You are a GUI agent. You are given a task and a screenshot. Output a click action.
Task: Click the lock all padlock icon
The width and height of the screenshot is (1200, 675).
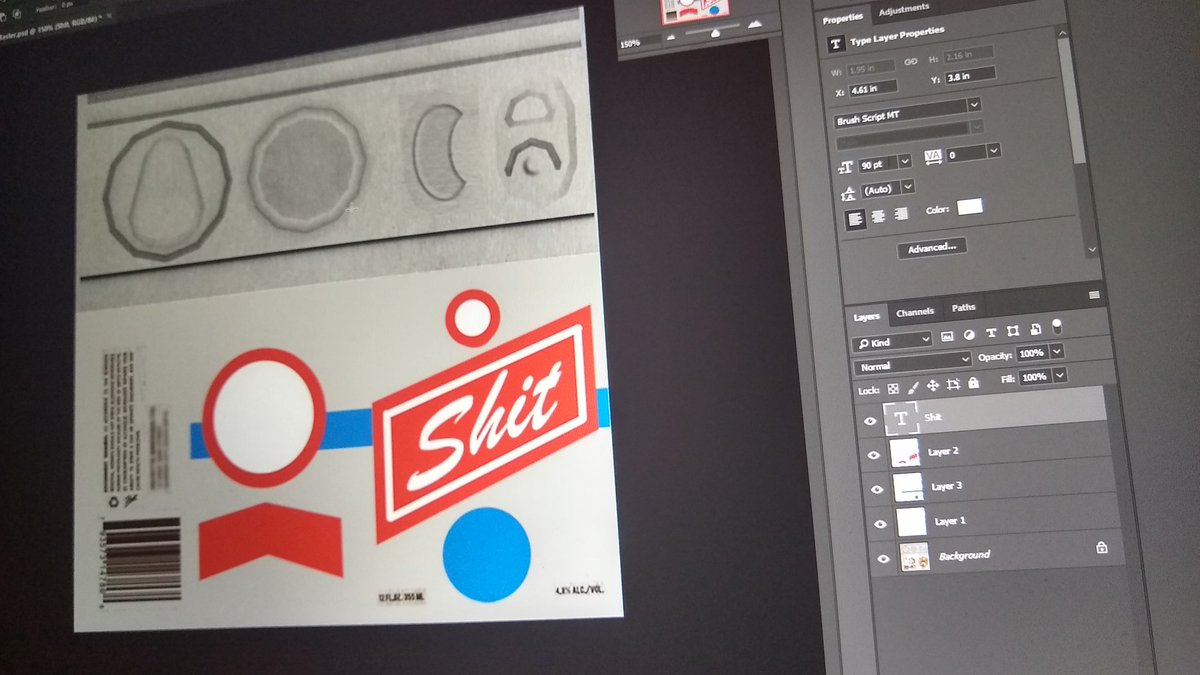[x=974, y=382]
